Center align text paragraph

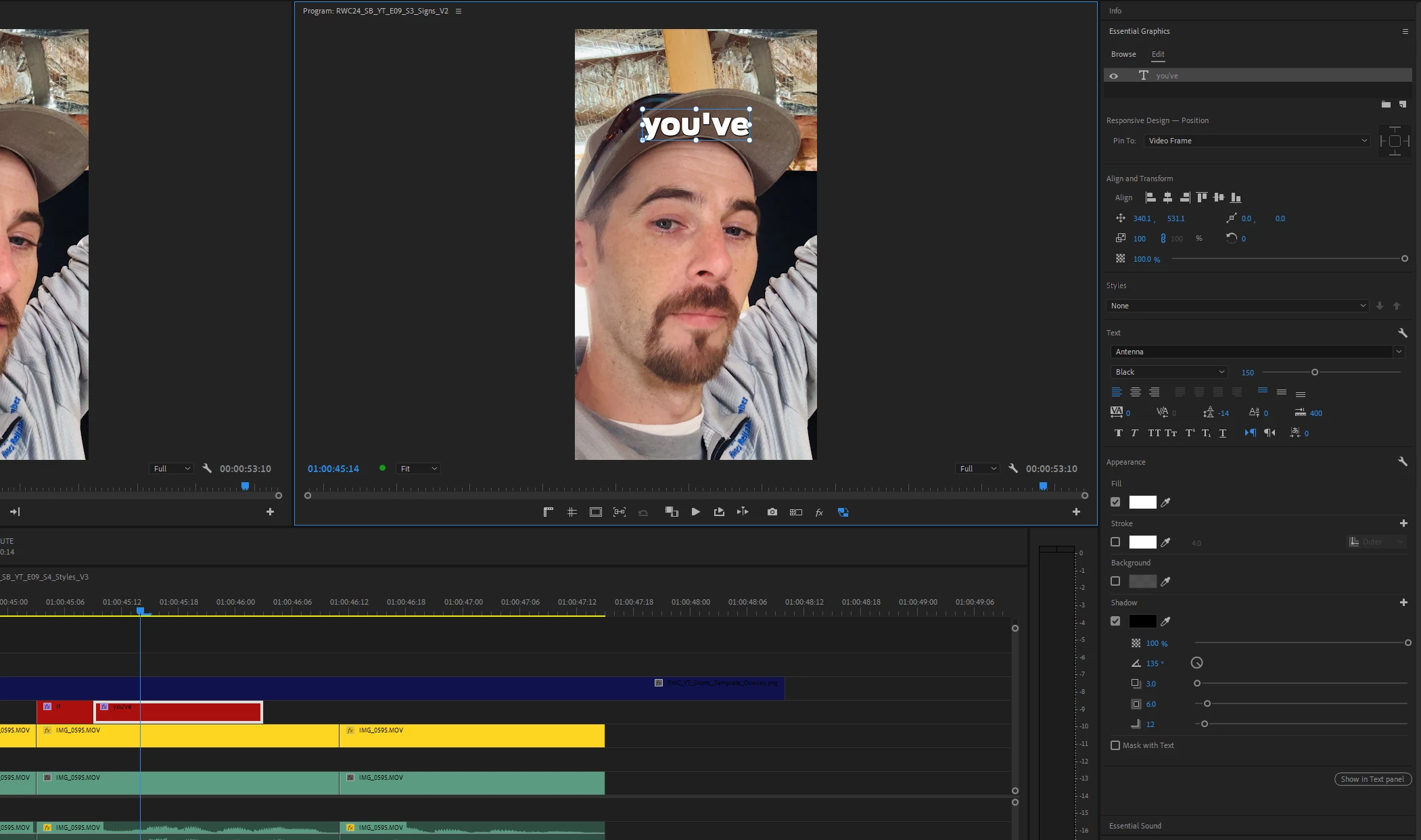[x=1136, y=392]
